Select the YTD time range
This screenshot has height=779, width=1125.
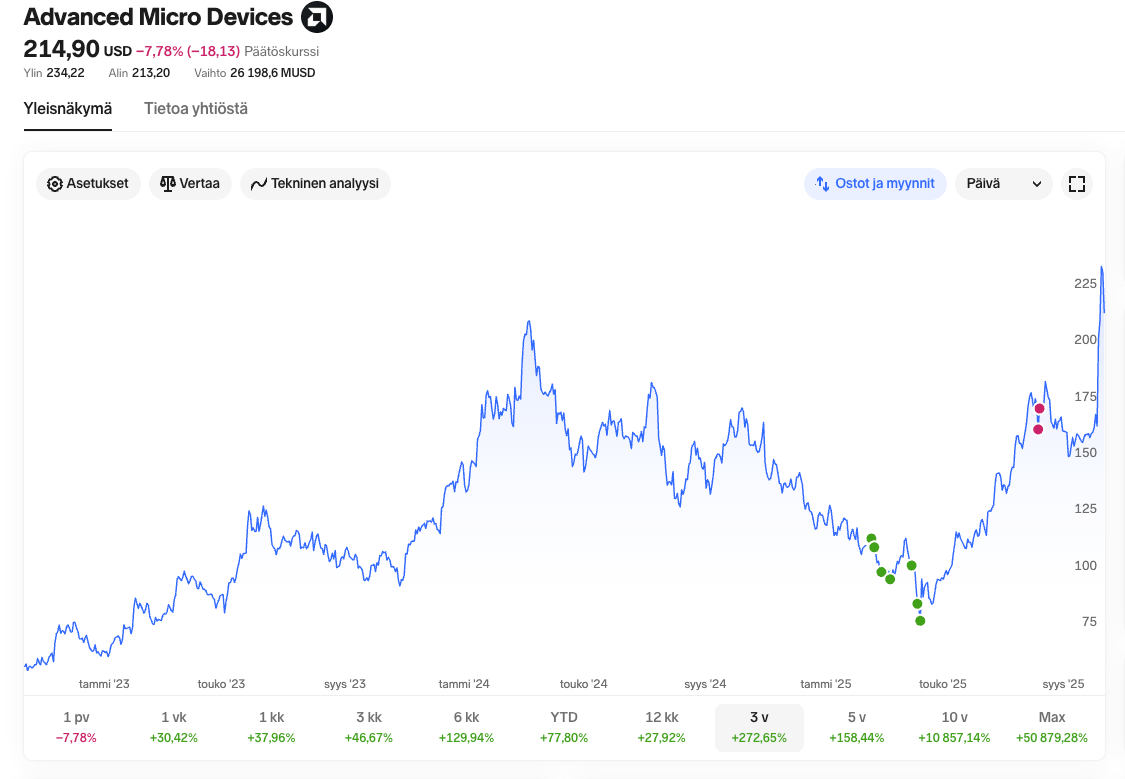pyautogui.click(x=564, y=727)
